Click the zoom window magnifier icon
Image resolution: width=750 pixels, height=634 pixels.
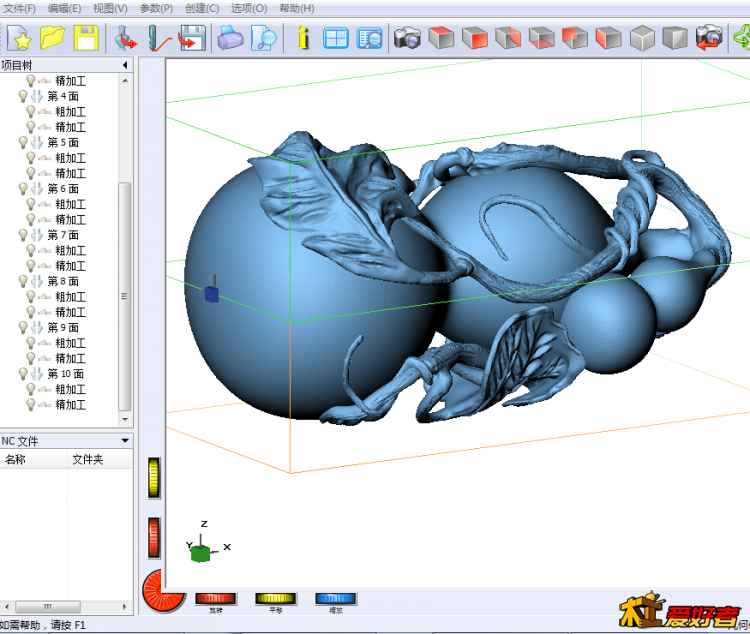coord(369,38)
